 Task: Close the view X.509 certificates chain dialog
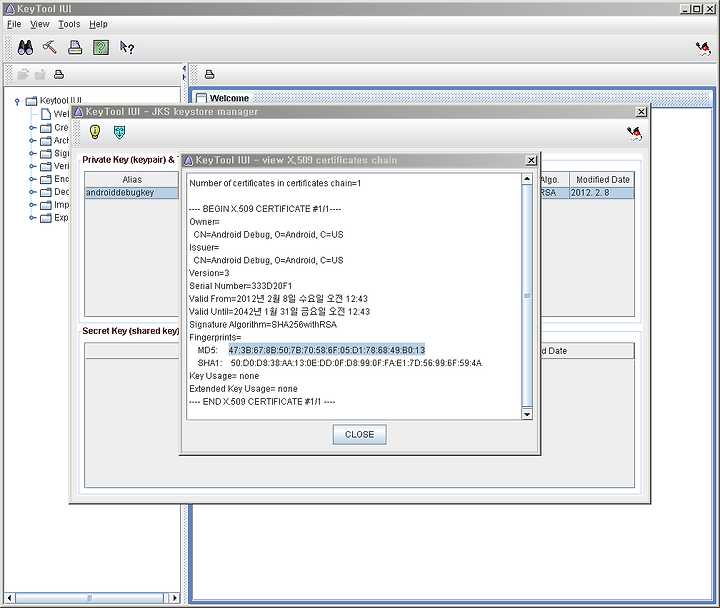[531, 160]
